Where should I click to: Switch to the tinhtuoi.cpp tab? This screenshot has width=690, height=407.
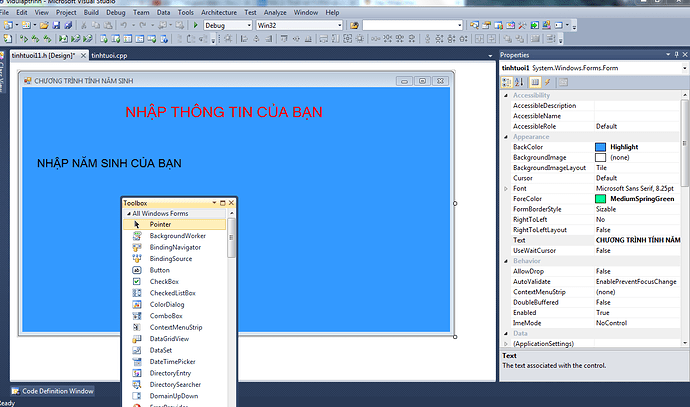coord(109,57)
